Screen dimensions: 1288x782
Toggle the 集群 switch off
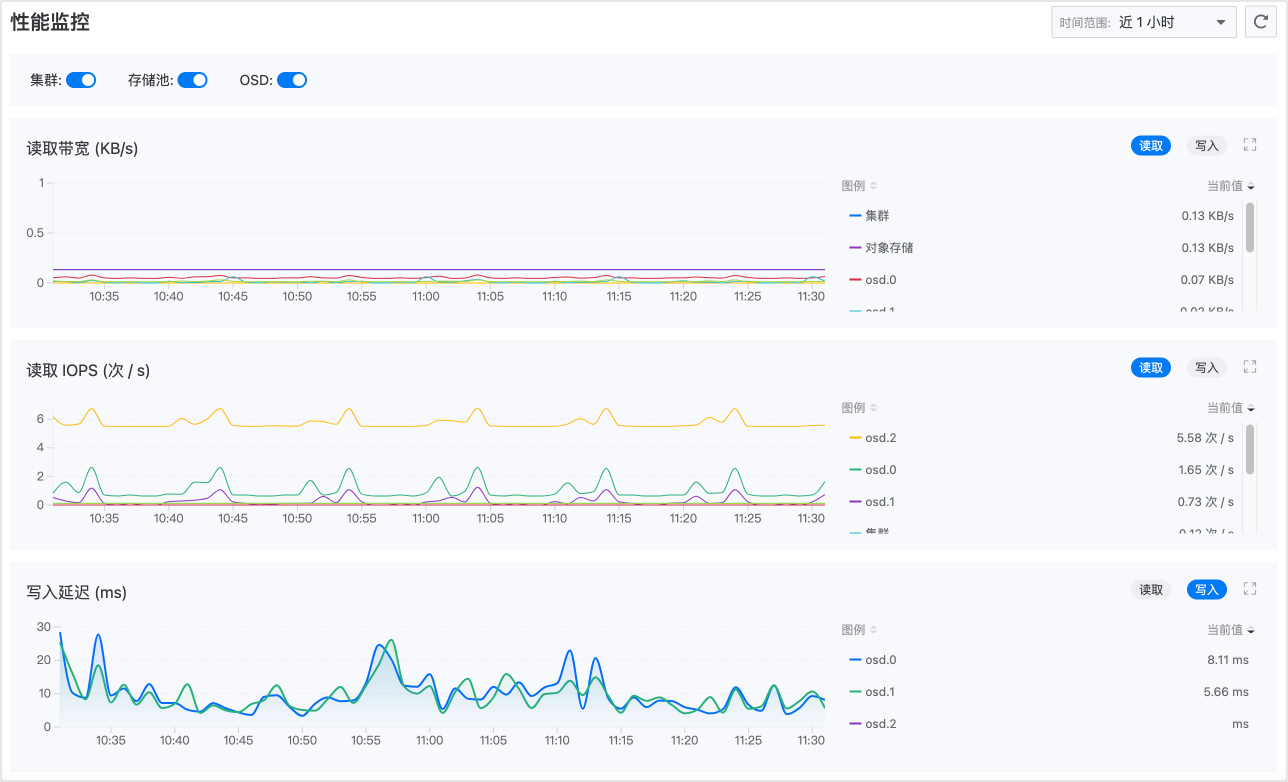point(81,80)
